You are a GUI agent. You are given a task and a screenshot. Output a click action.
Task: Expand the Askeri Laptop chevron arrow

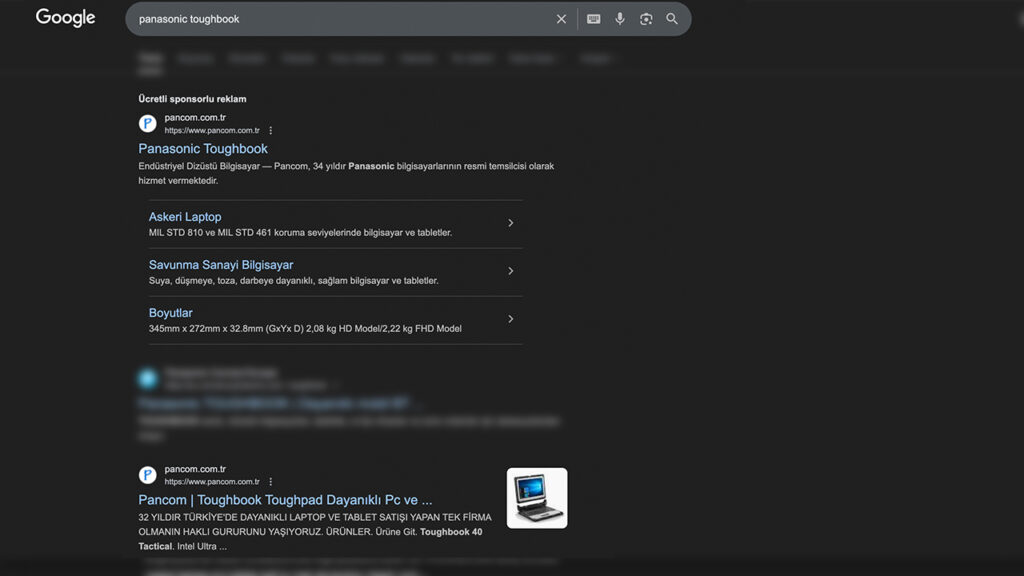(510, 223)
